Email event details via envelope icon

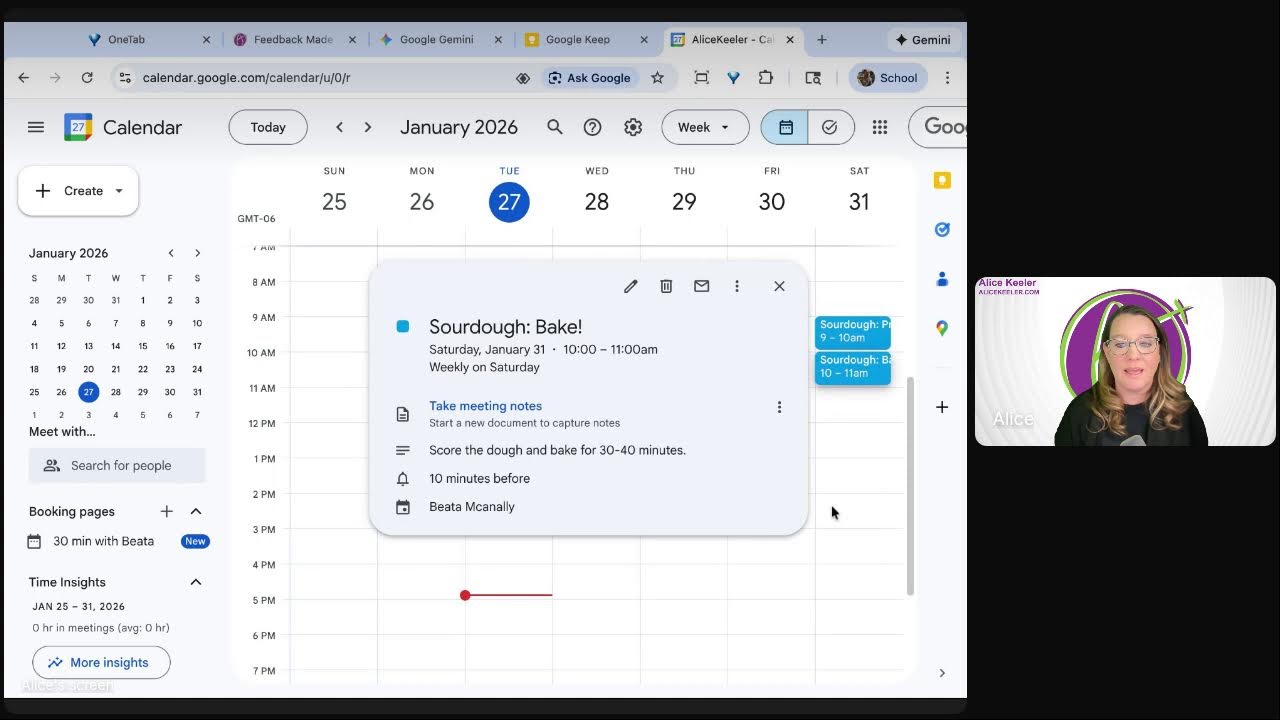tap(702, 286)
